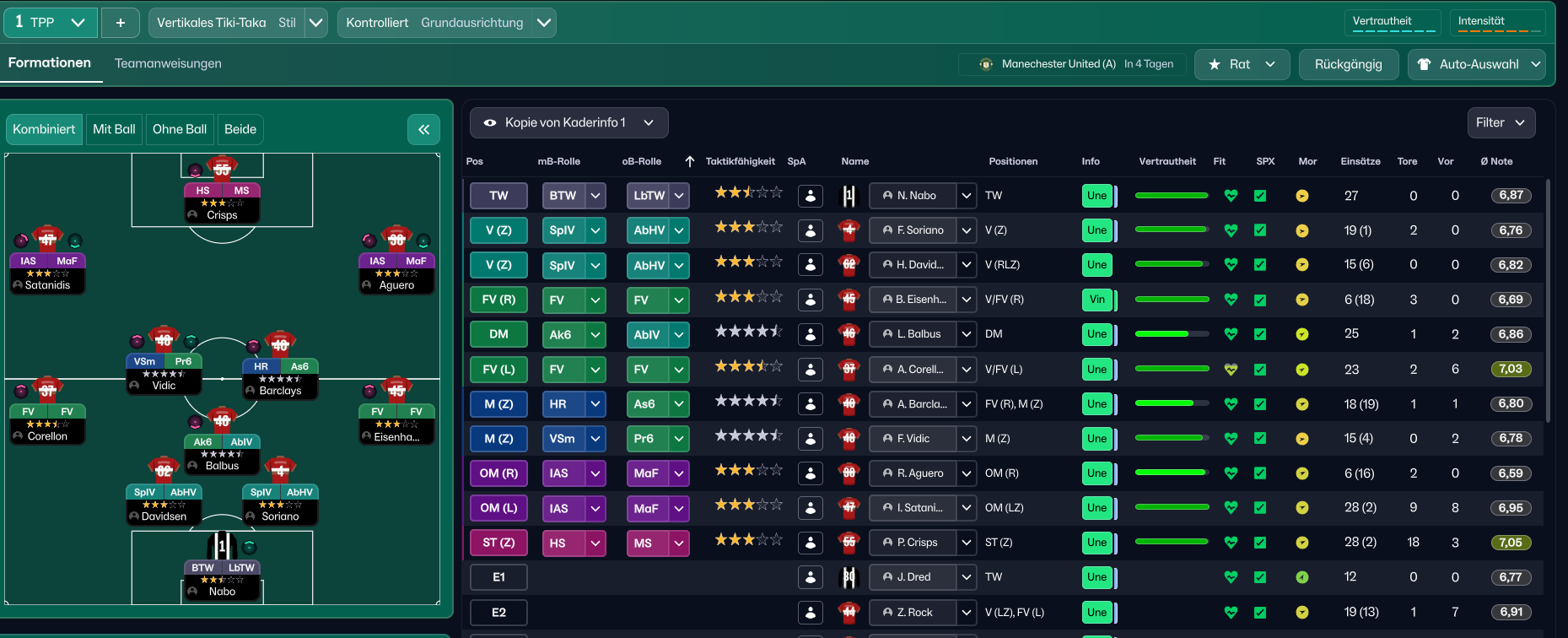
Task: Select the Mit Ball view tab
Action: point(114,129)
